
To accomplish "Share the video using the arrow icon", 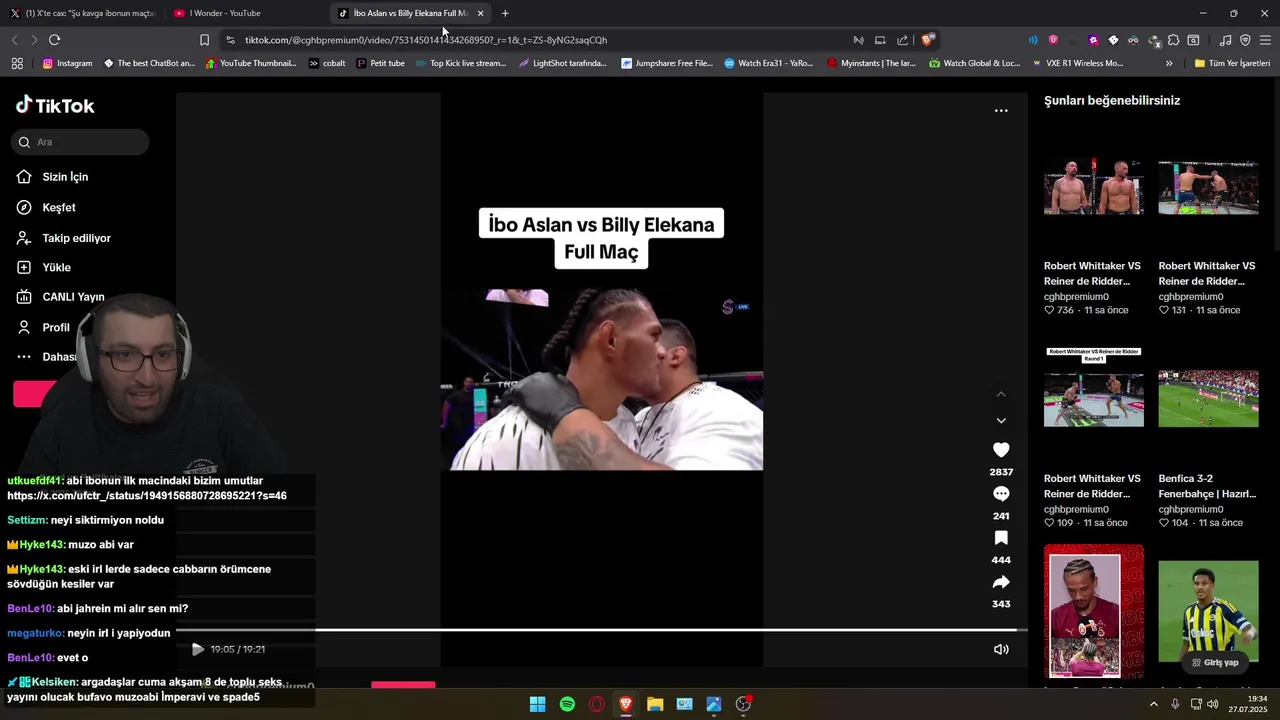I will (x=1001, y=582).
